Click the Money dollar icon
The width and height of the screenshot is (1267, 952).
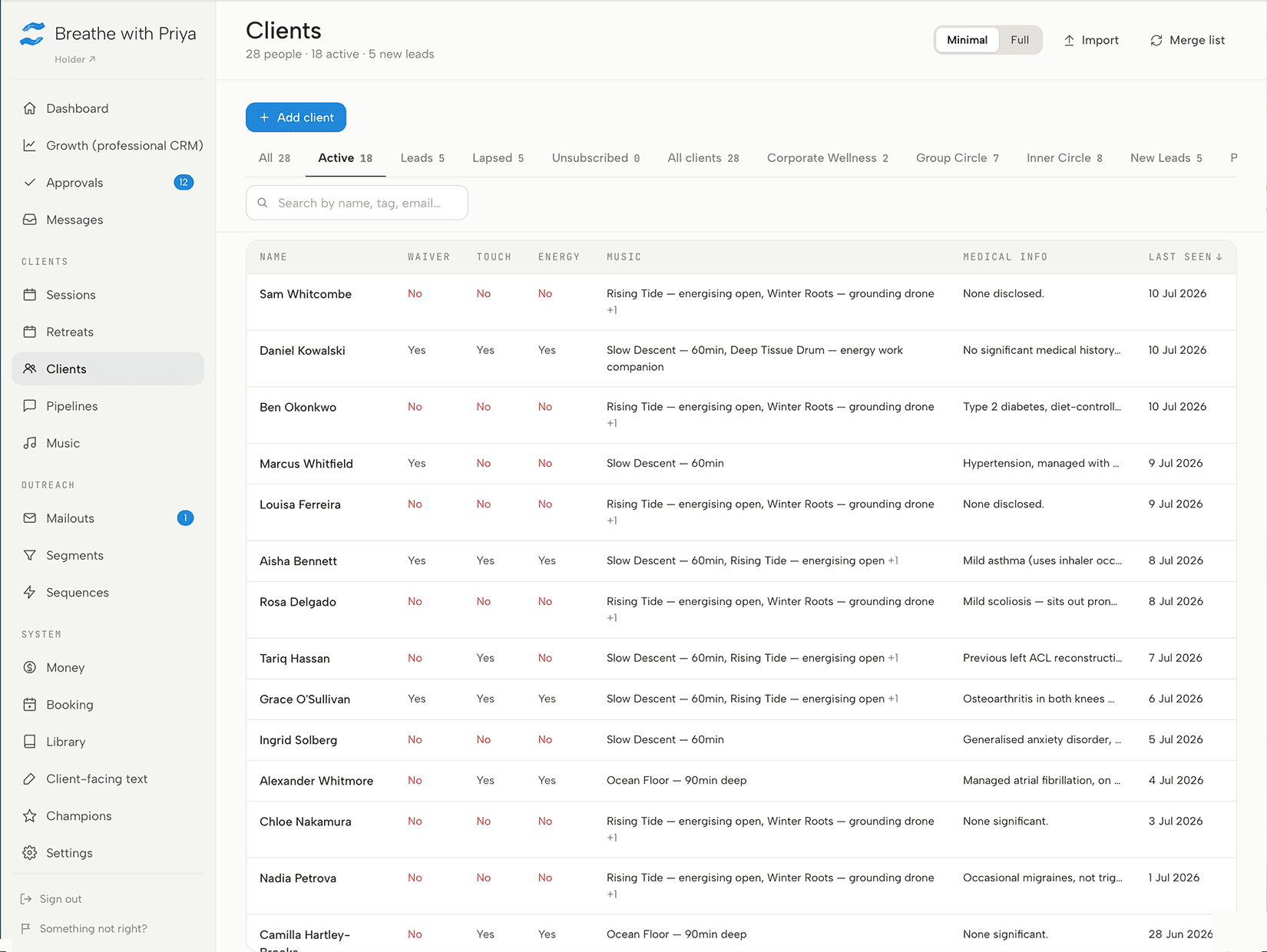(x=30, y=667)
